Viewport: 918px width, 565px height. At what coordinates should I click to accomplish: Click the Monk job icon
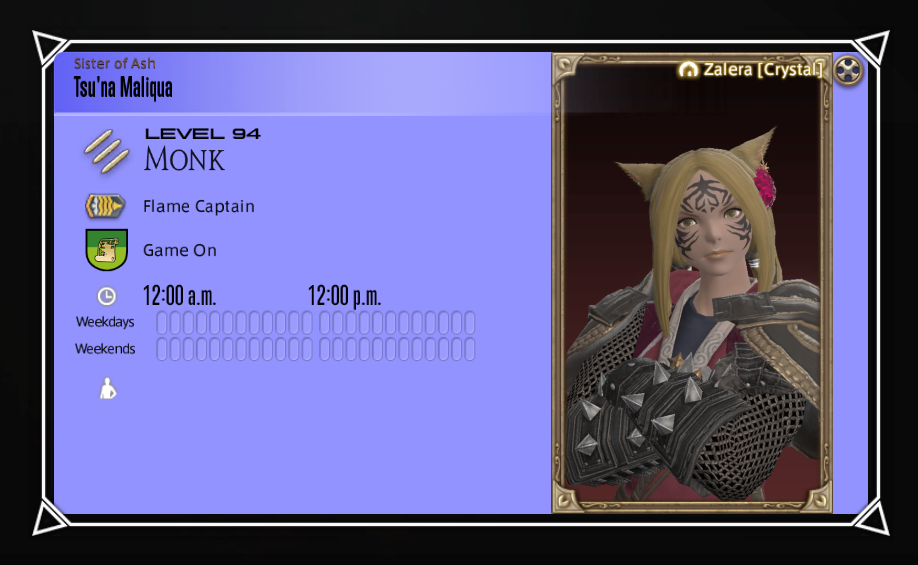[106, 151]
